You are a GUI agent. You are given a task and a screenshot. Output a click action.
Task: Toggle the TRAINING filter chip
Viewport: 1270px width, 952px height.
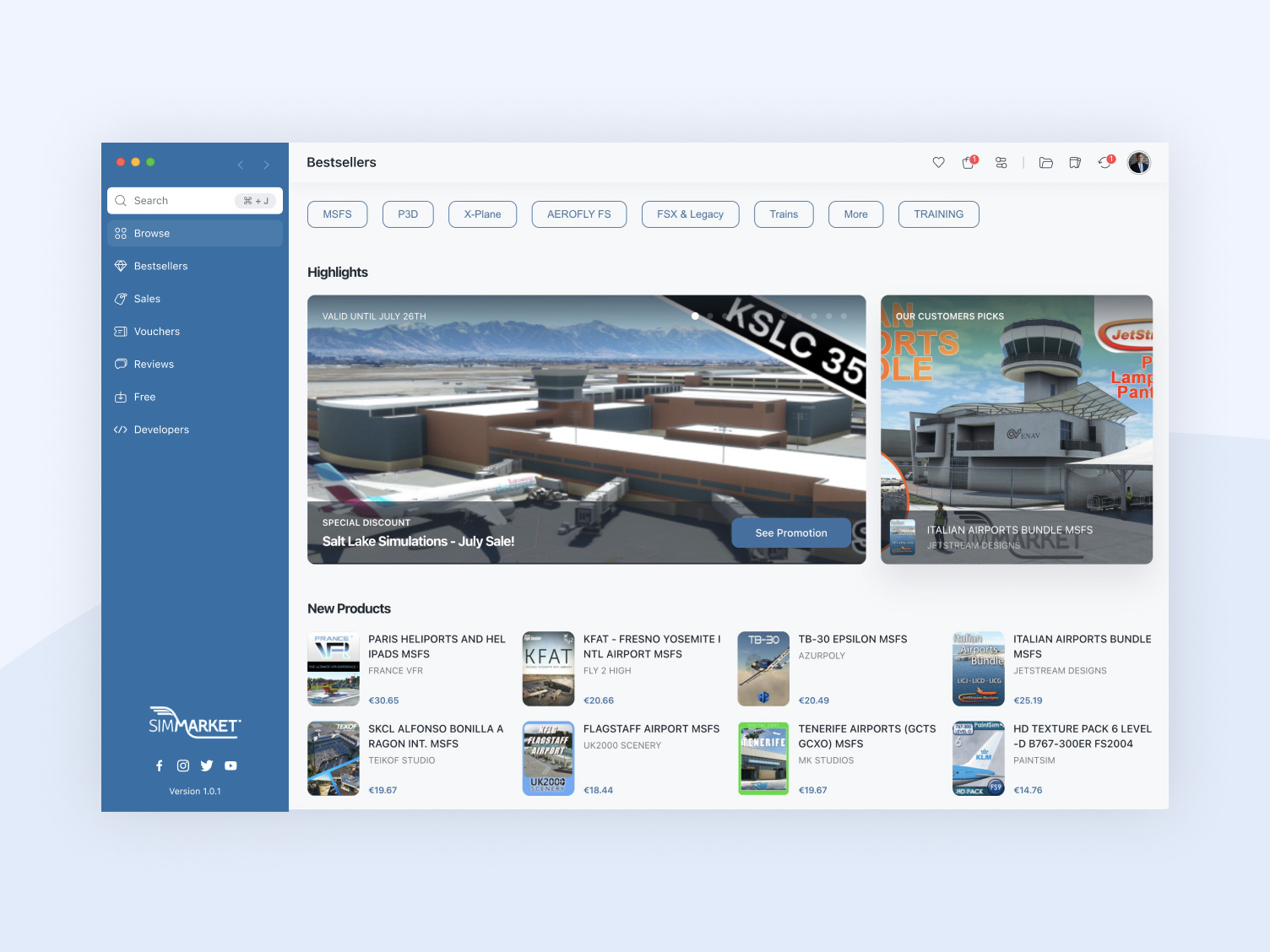click(938, 214)
